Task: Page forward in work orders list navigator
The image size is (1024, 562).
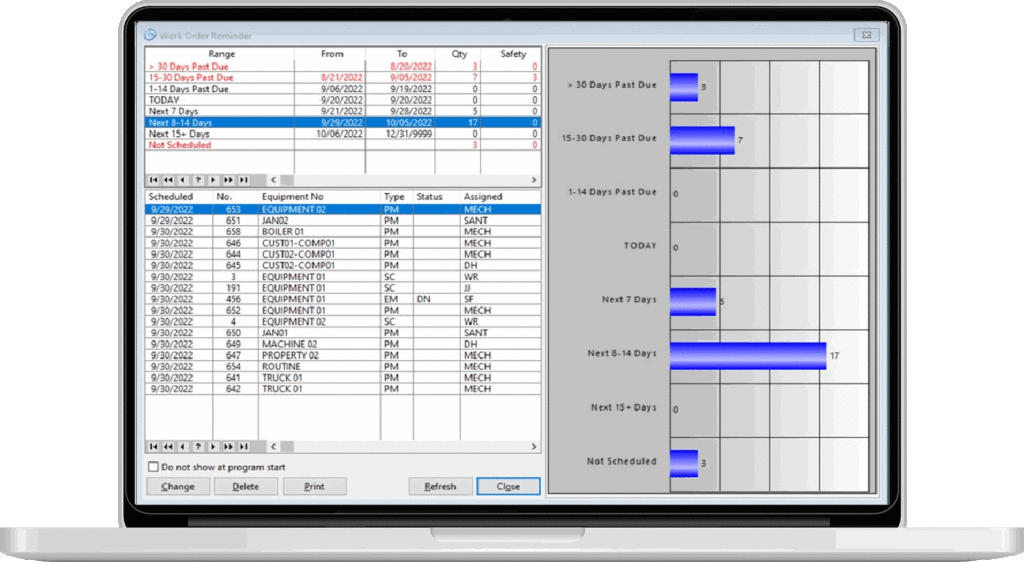Action: 229,446
